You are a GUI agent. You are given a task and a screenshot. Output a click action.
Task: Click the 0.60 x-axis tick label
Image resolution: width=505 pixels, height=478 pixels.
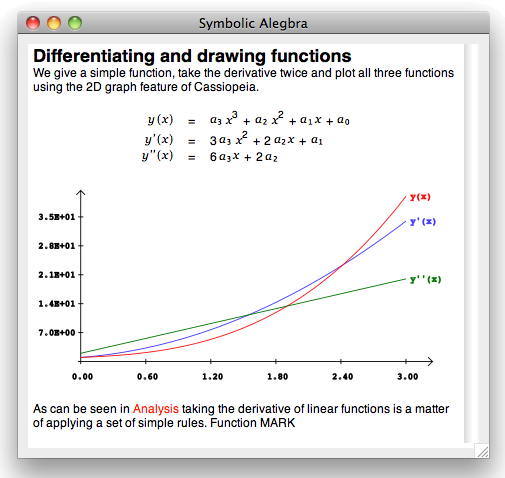[x=147, y=377]
